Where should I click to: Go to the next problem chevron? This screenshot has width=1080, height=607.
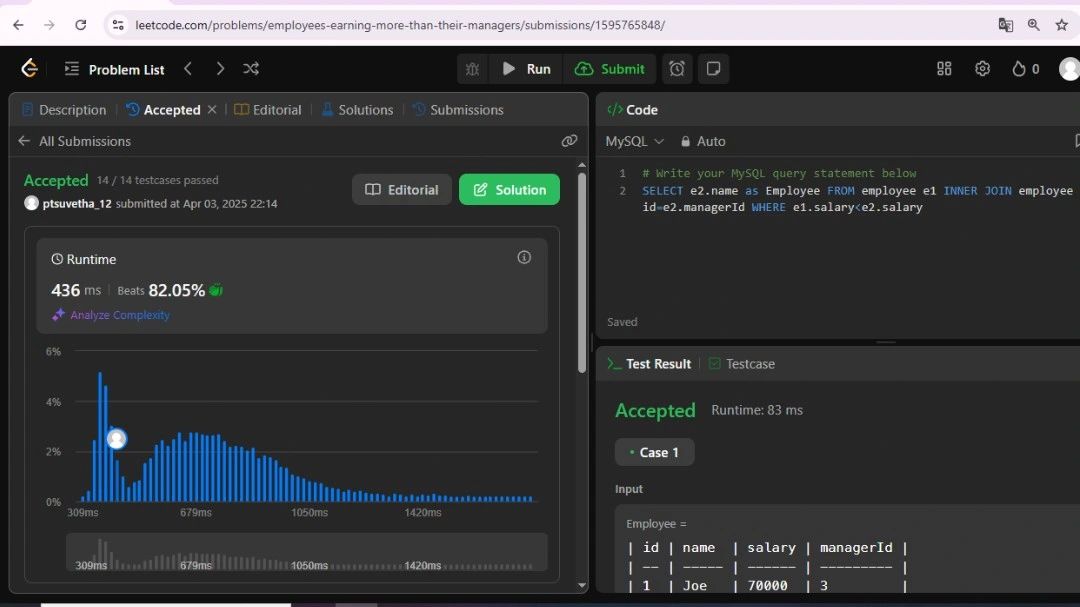click(x=220, y=68)
